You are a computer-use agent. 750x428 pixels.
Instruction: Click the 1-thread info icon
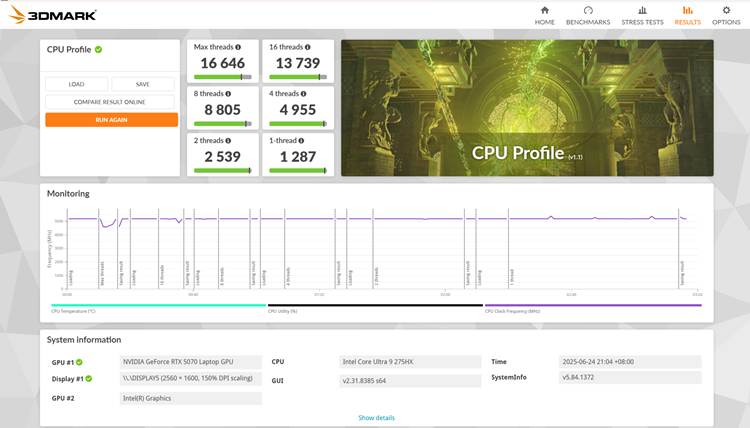[301, 141]
